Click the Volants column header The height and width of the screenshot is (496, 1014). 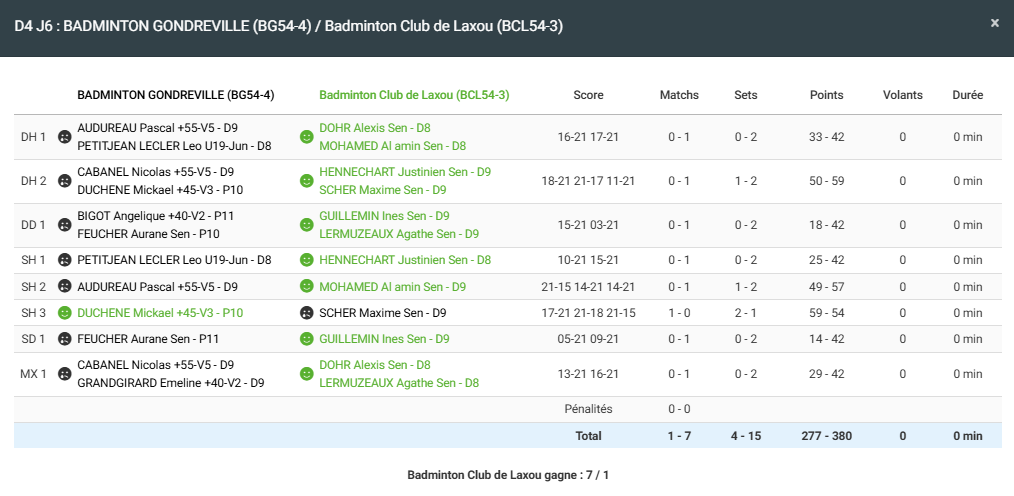902,95
